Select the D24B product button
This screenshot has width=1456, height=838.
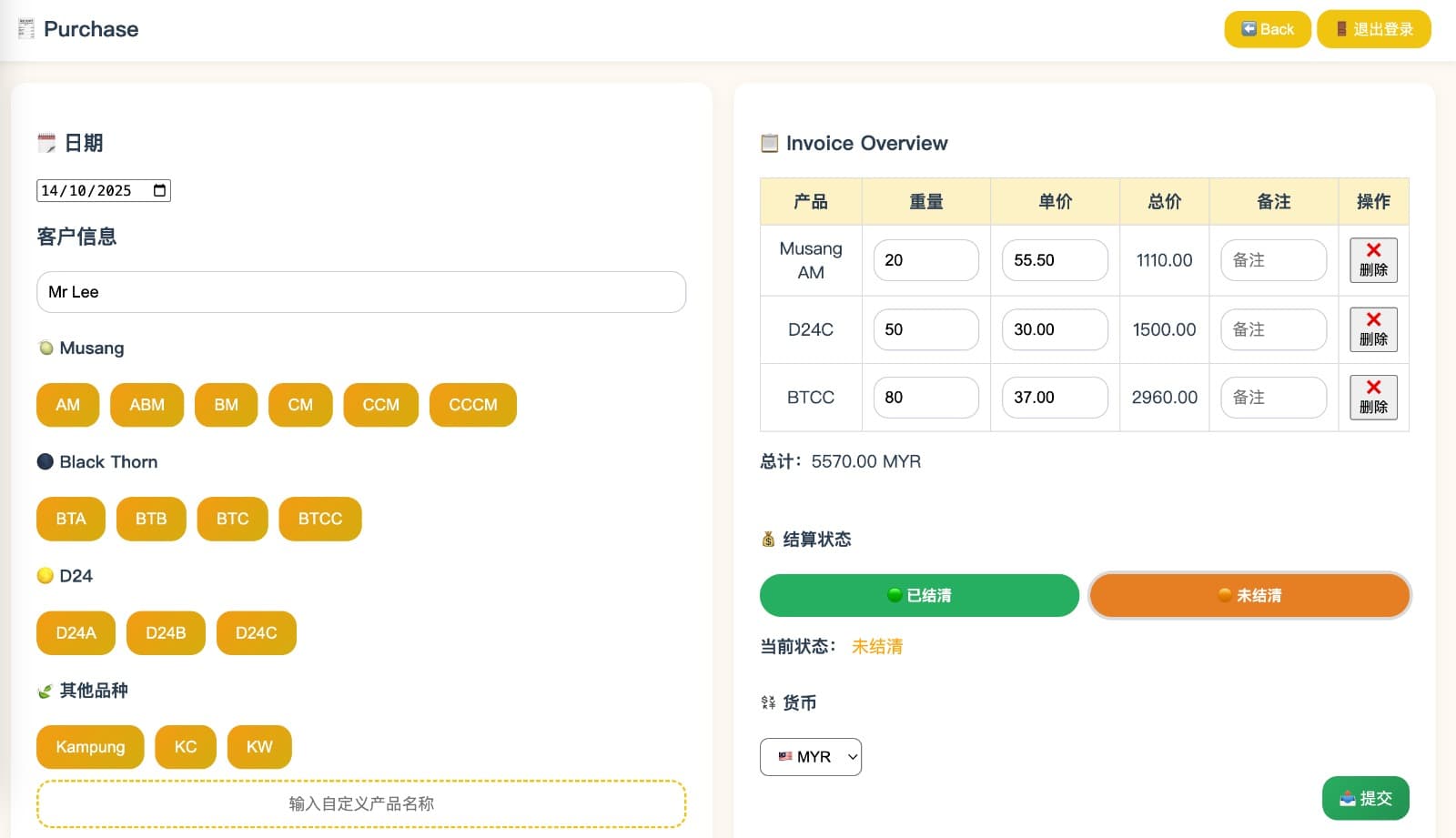pyautogui.click(x=165, y=632)
